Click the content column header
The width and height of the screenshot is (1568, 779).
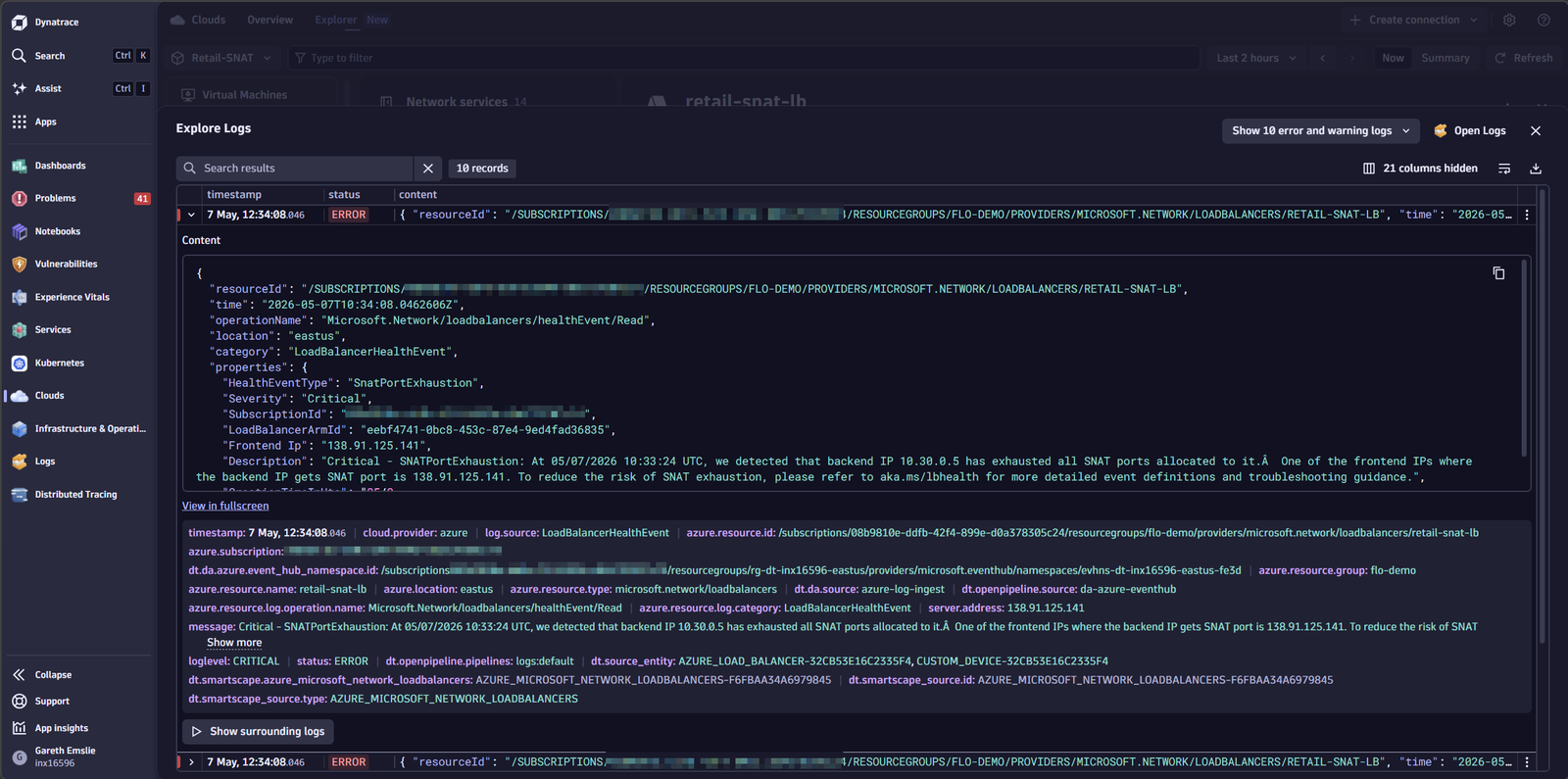coord(418,195)
